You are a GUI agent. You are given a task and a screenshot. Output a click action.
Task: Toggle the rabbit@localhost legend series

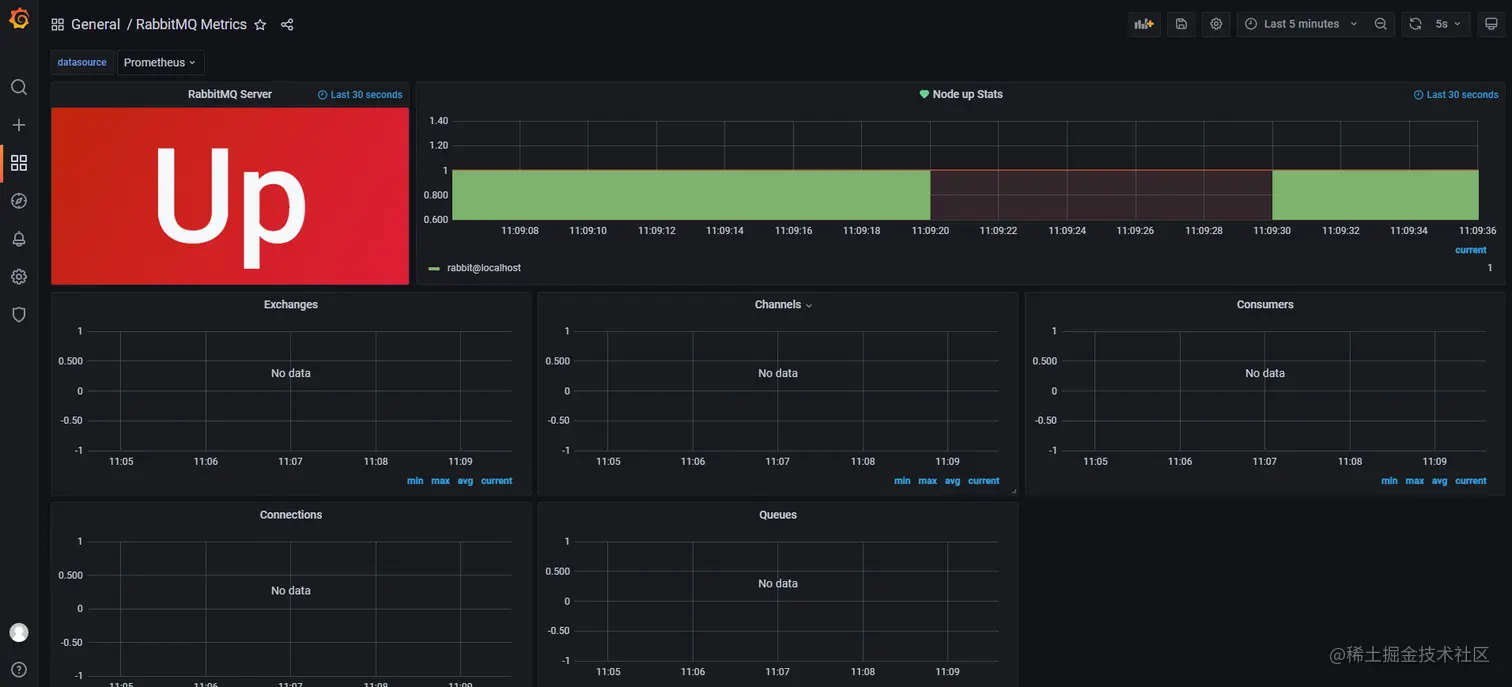(x=484, y=268)
